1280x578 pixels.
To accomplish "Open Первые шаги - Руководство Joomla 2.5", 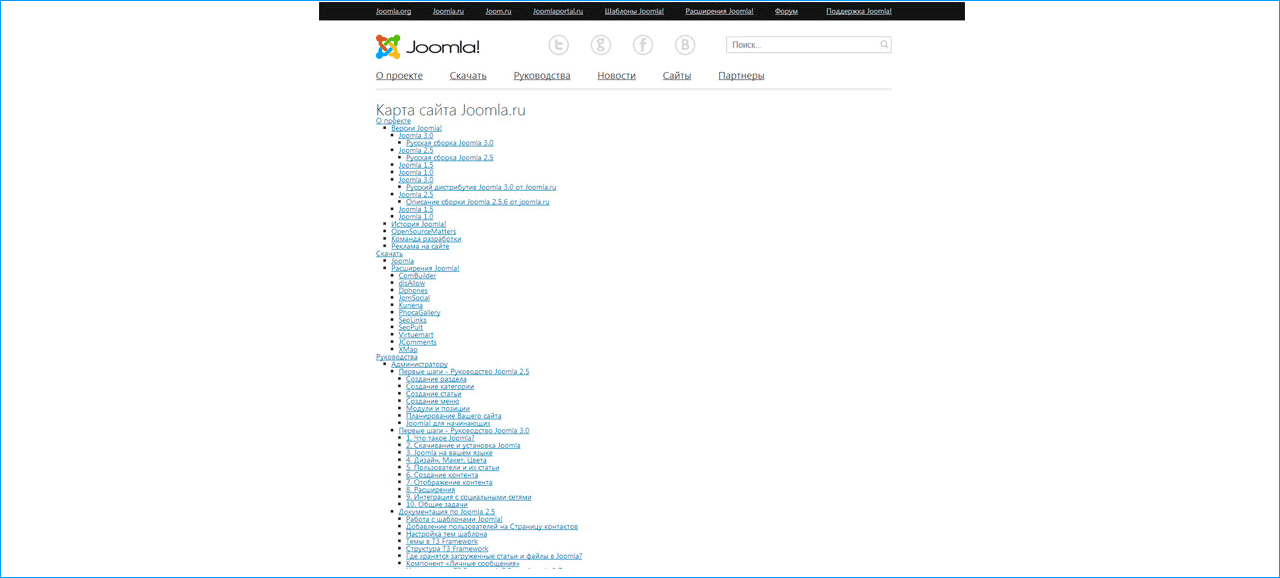I will pyautogui.click(x=464, y=372).
